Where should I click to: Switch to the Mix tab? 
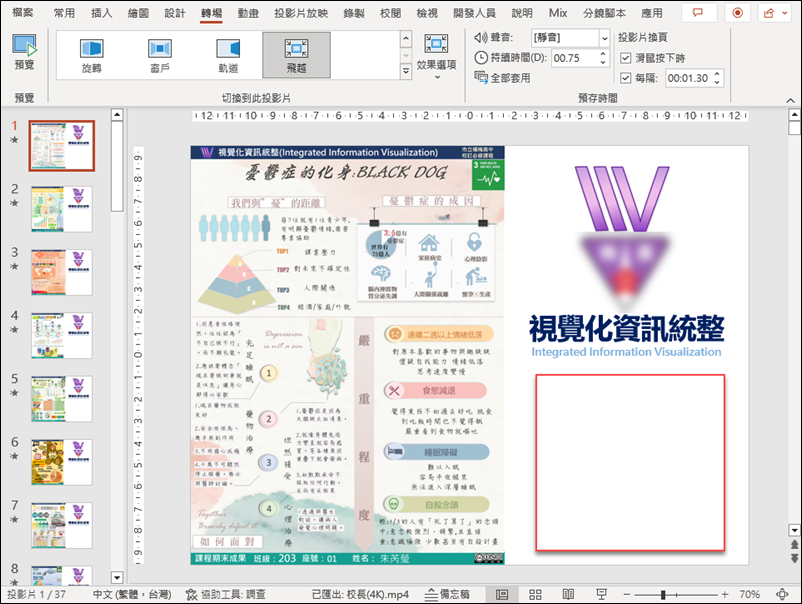coord(558,13)
